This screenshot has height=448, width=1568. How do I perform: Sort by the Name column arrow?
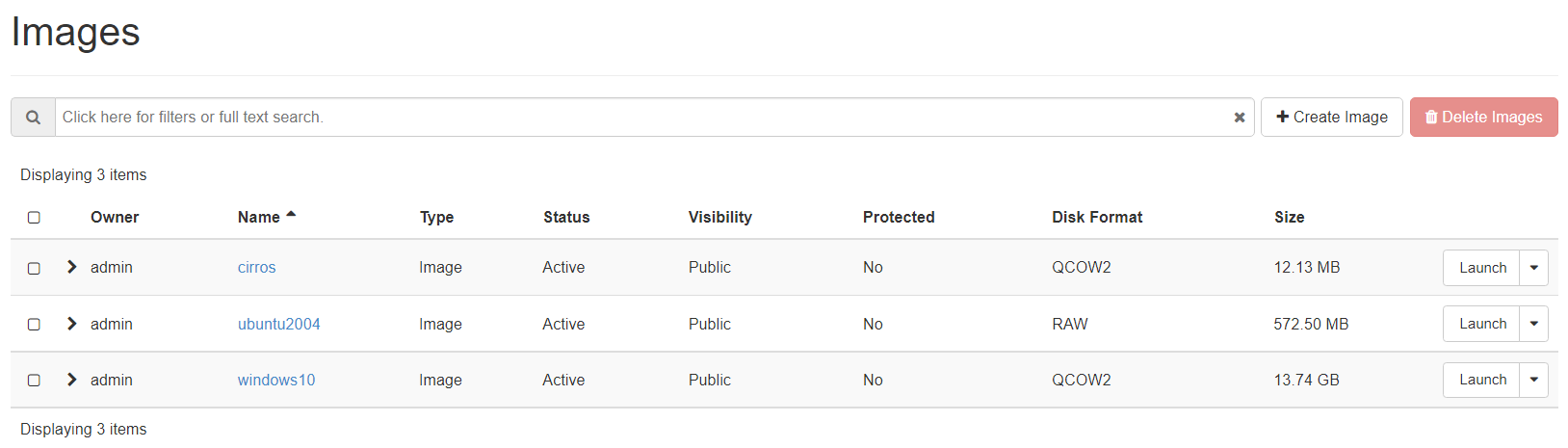[291, 216]
